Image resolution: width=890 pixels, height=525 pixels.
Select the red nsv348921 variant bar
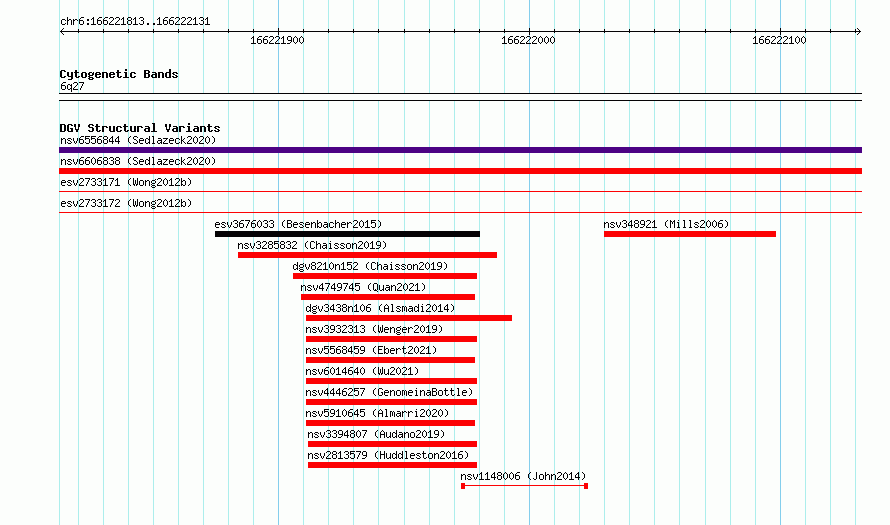pos(690,234)
